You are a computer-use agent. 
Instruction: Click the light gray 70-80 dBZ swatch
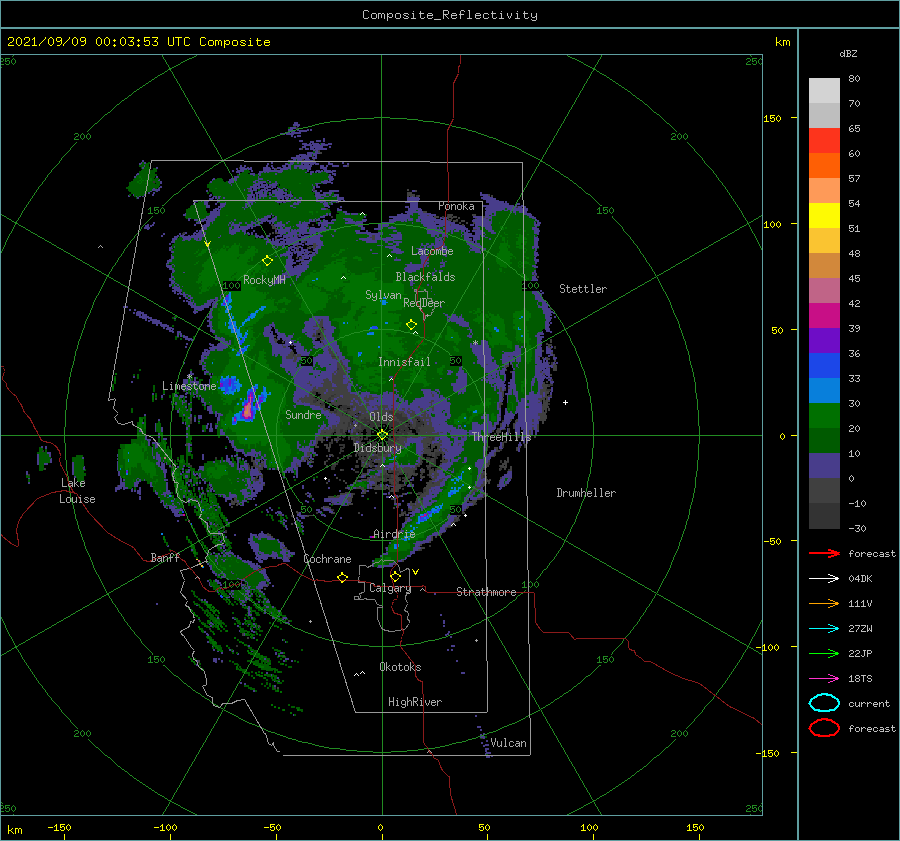824,91
